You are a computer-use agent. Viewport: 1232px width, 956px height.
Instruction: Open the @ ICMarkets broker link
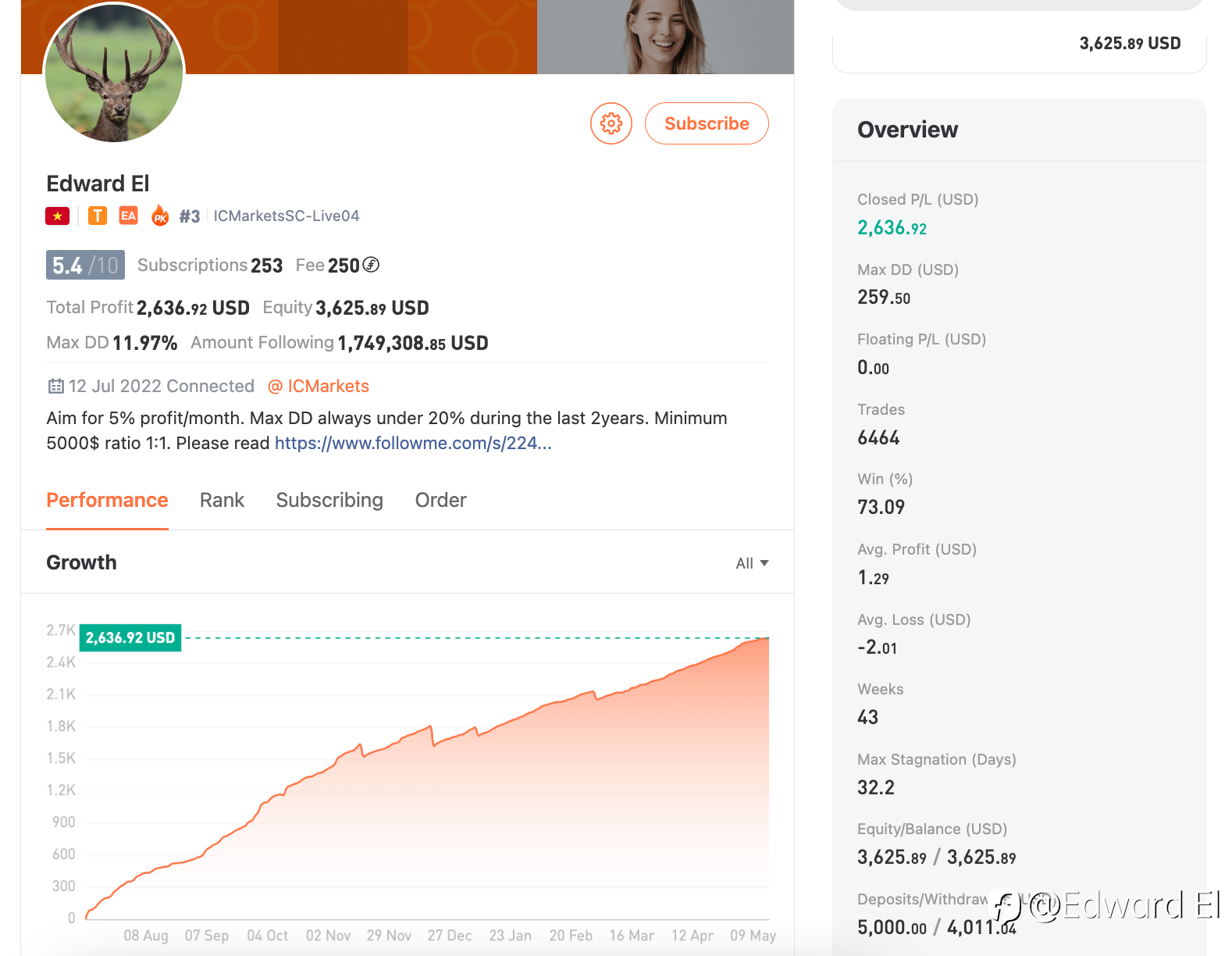pos(319,386)
